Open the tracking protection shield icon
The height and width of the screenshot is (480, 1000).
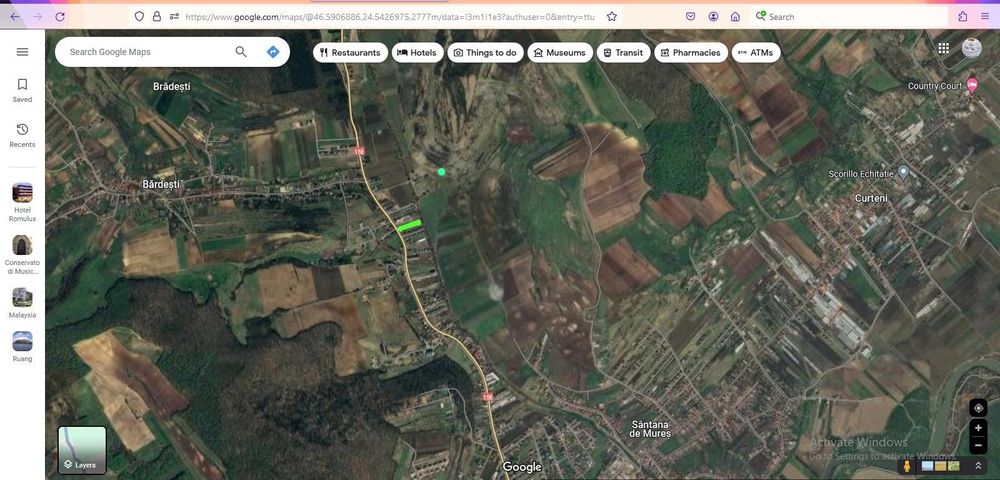[x=139, y=17]
